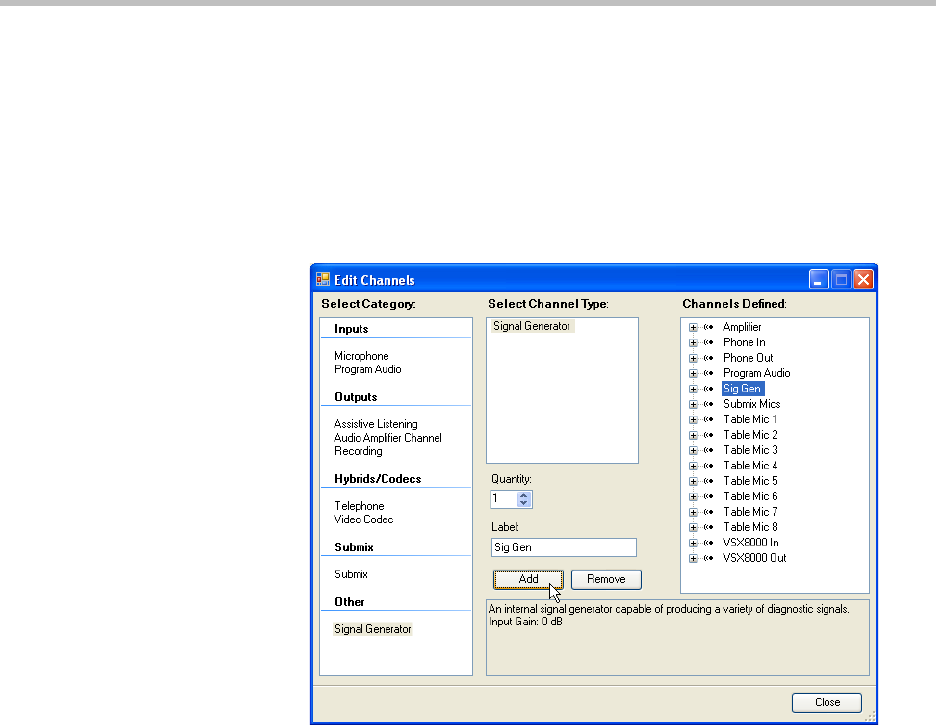Click into the Label text field
The image size is (936, 725).
(x=563, y=547)
